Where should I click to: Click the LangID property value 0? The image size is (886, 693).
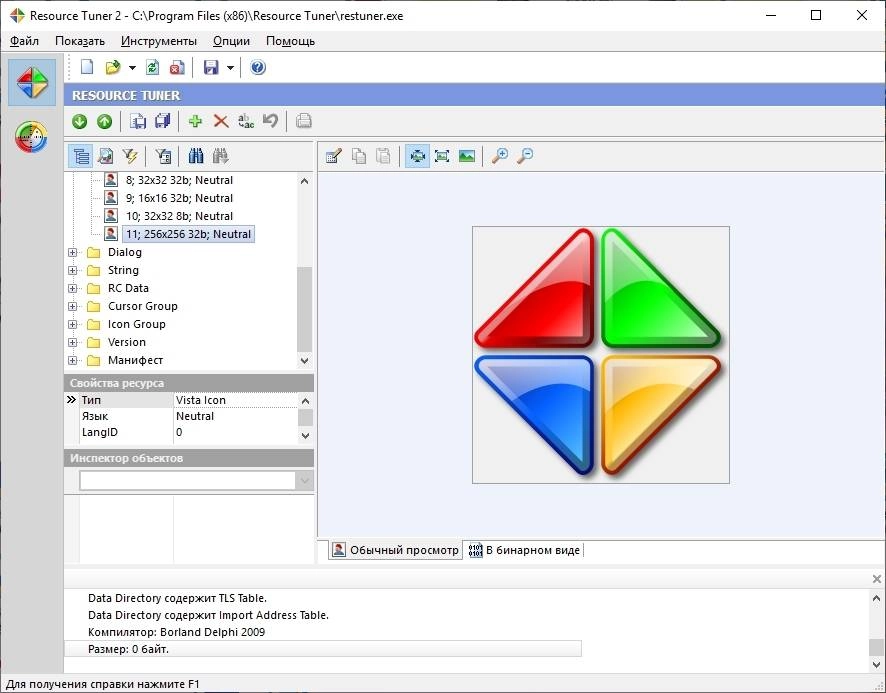pos(179,432)
